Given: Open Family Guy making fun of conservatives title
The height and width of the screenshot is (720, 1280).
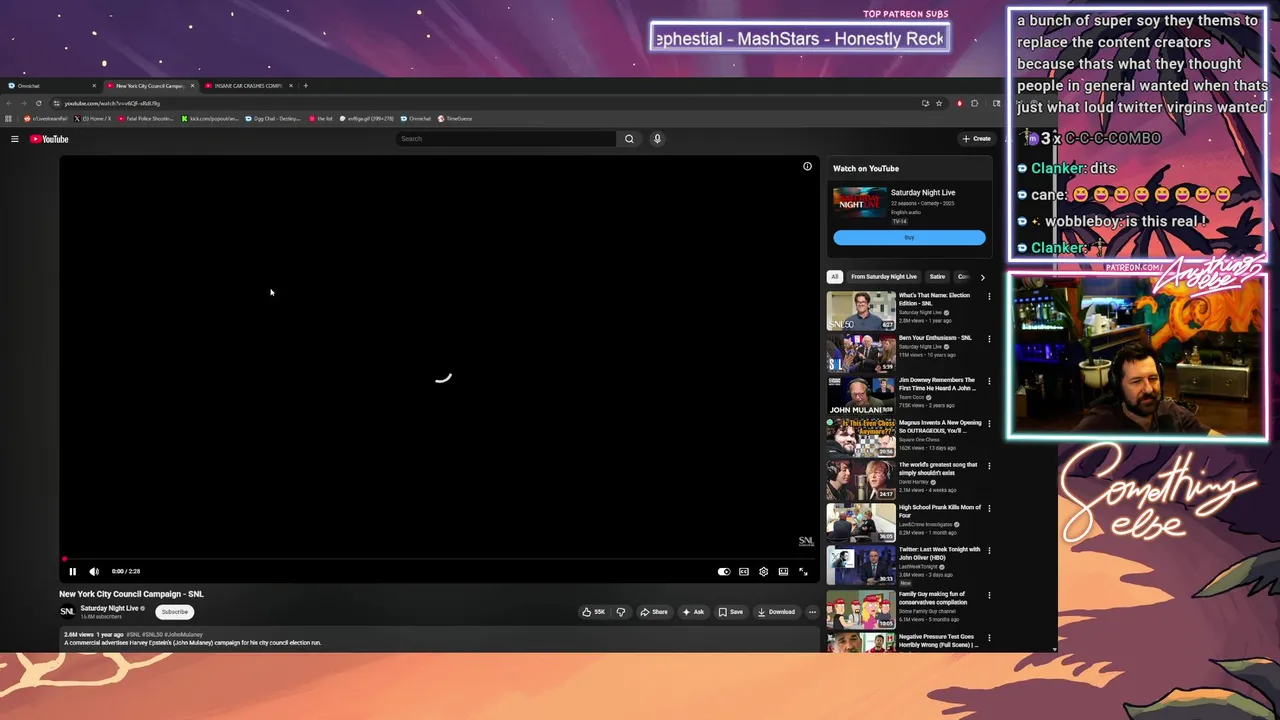Looking at the screenshot, I should click(x=933, y=598).
